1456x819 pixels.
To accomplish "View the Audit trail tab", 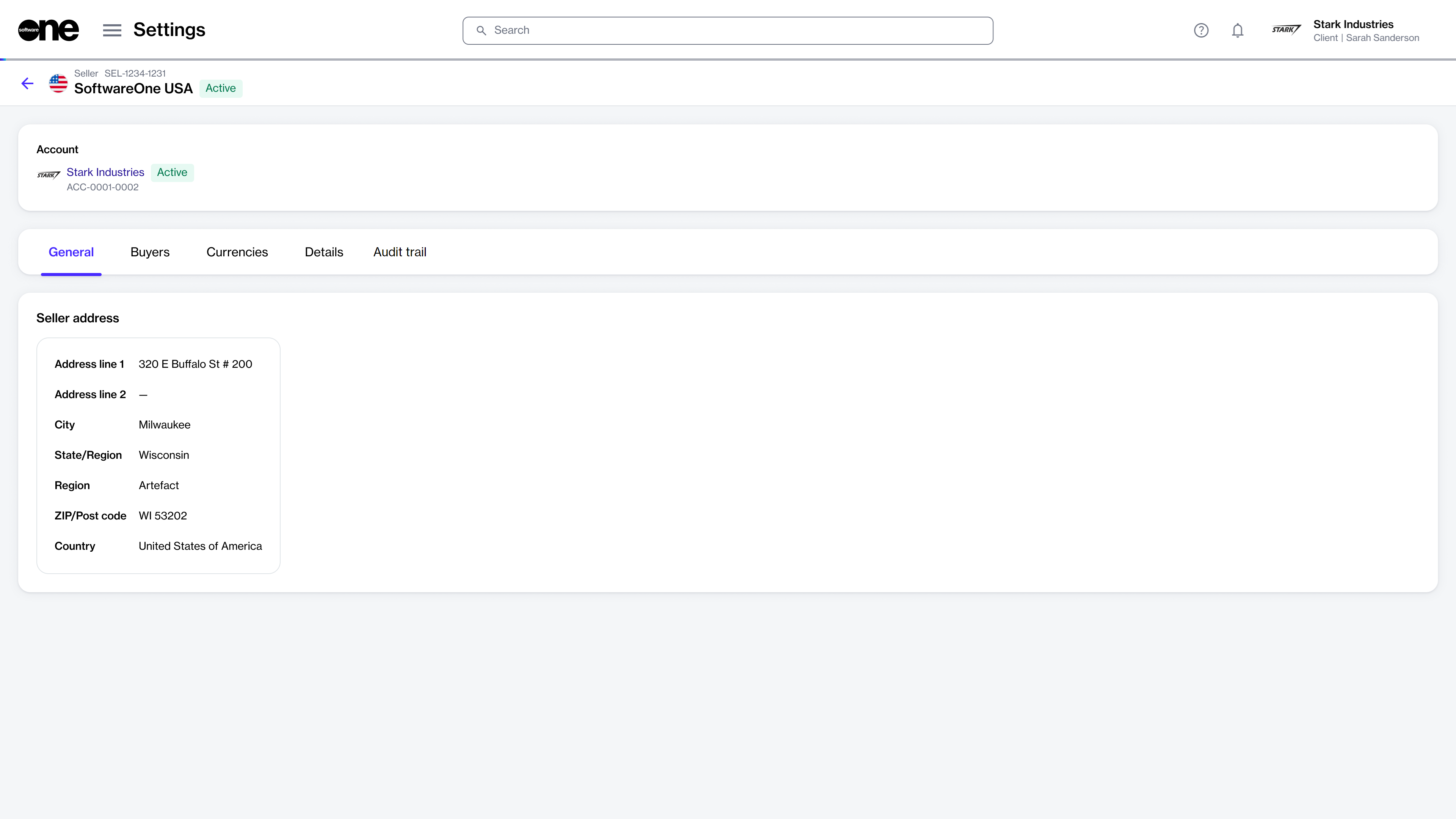I will tap(400, 252).
